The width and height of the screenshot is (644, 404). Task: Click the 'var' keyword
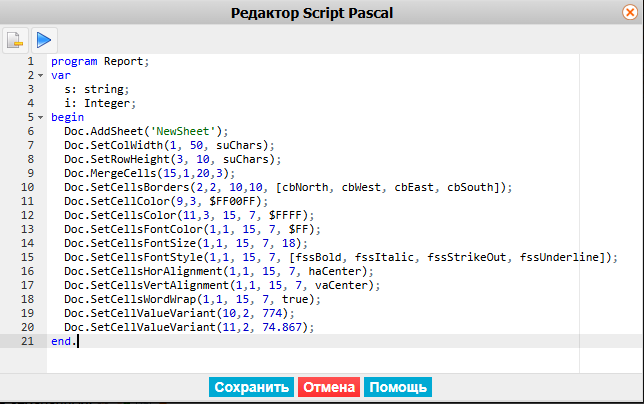coord(61,76)
